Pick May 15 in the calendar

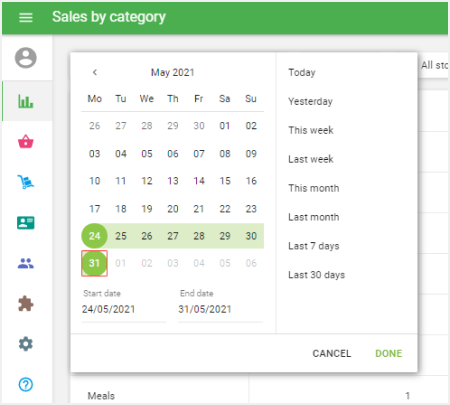tap(225, 181)
